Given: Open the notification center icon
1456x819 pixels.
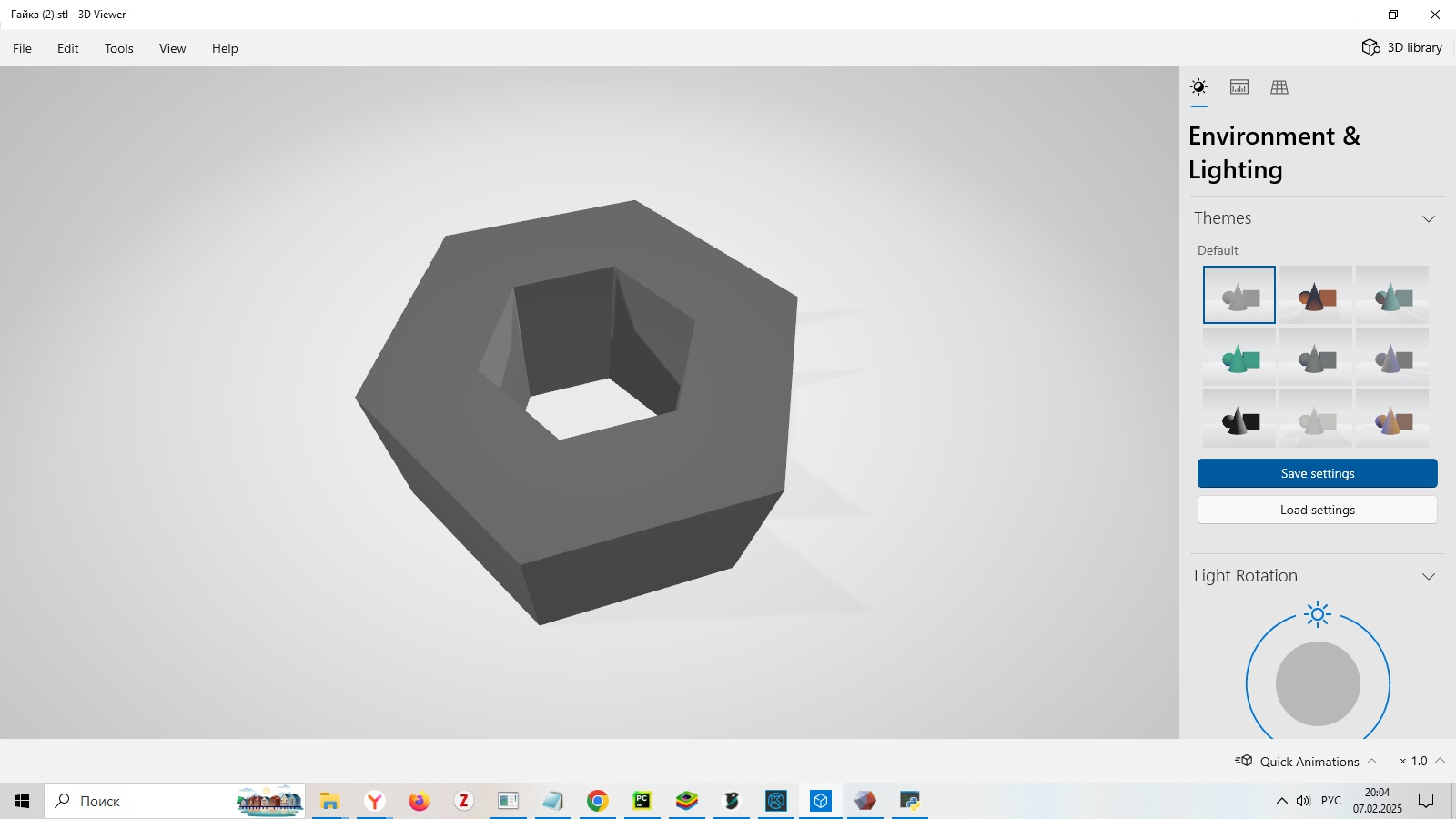Looking at the screenshot, I should (x=1426, y=801).
